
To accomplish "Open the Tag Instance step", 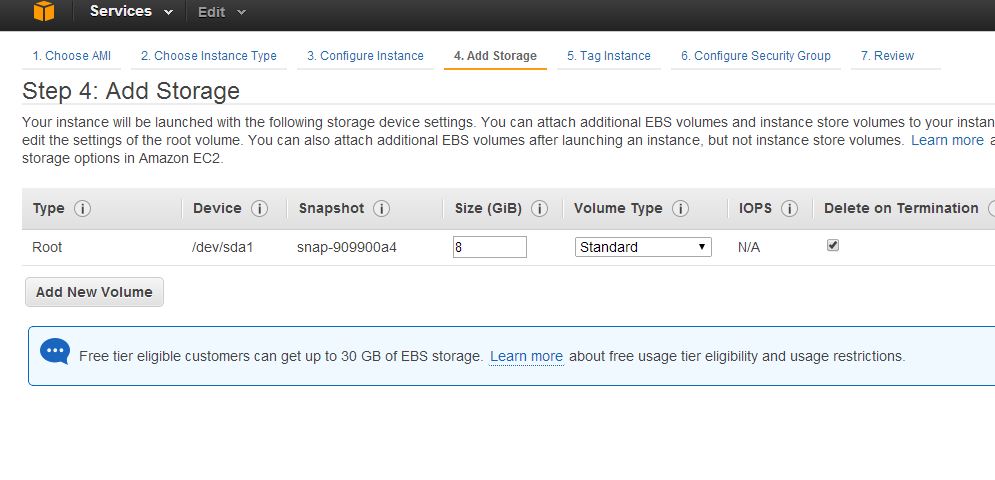I will click(609, 56).
